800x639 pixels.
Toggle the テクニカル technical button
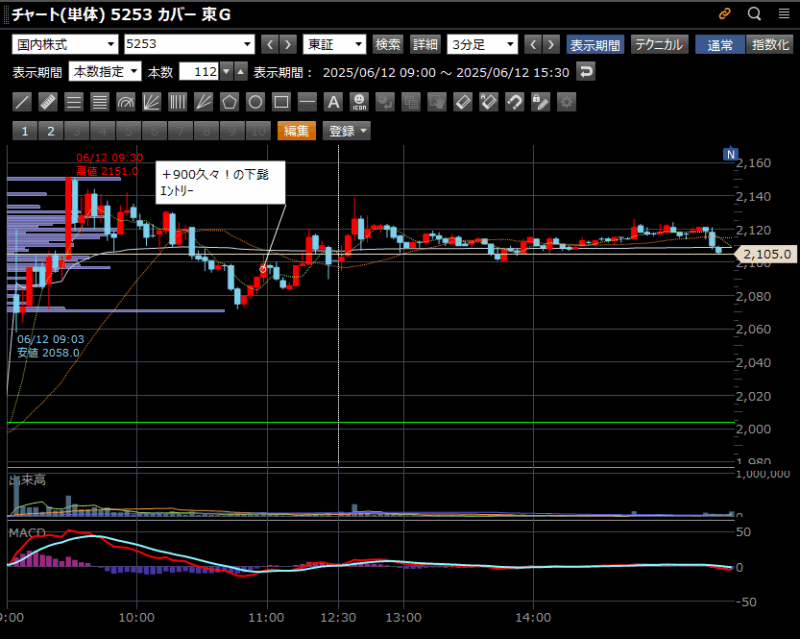(x=659, y=44)
